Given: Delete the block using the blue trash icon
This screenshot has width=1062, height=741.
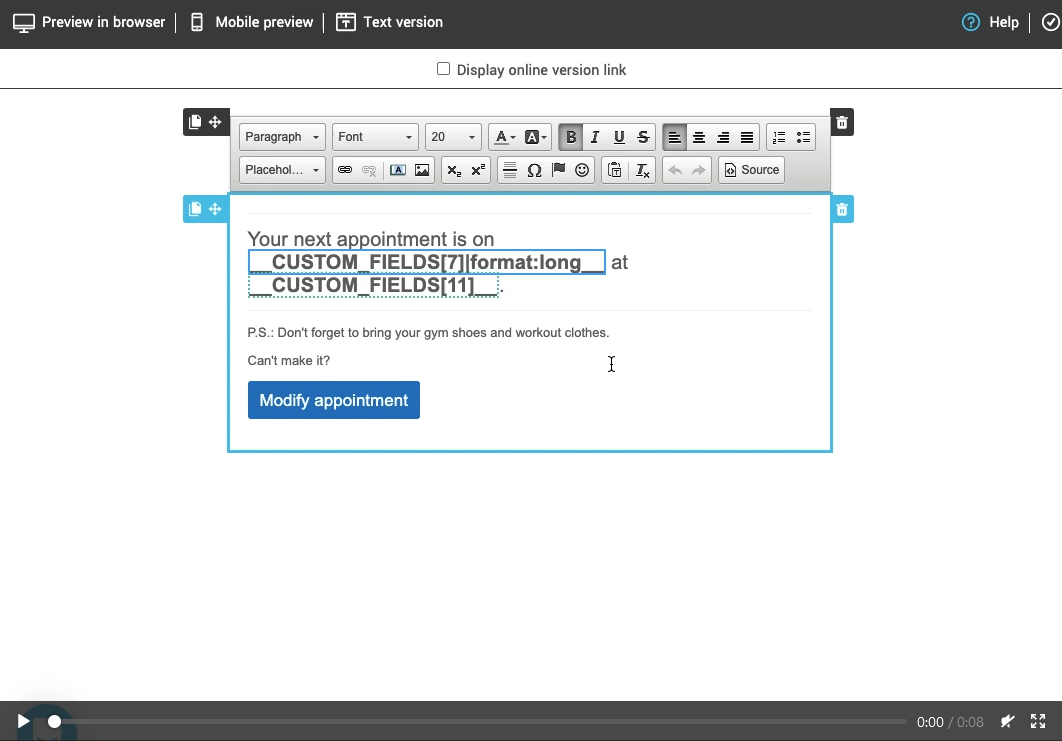Looking at the screenshot, I should click(842, 209).
